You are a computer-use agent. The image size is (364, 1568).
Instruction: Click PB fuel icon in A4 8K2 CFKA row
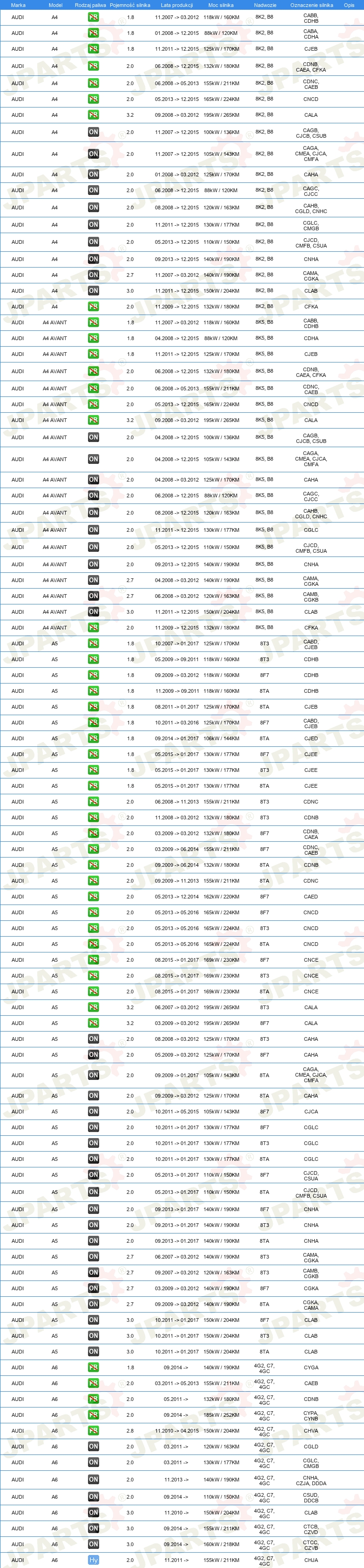point(93,307)
